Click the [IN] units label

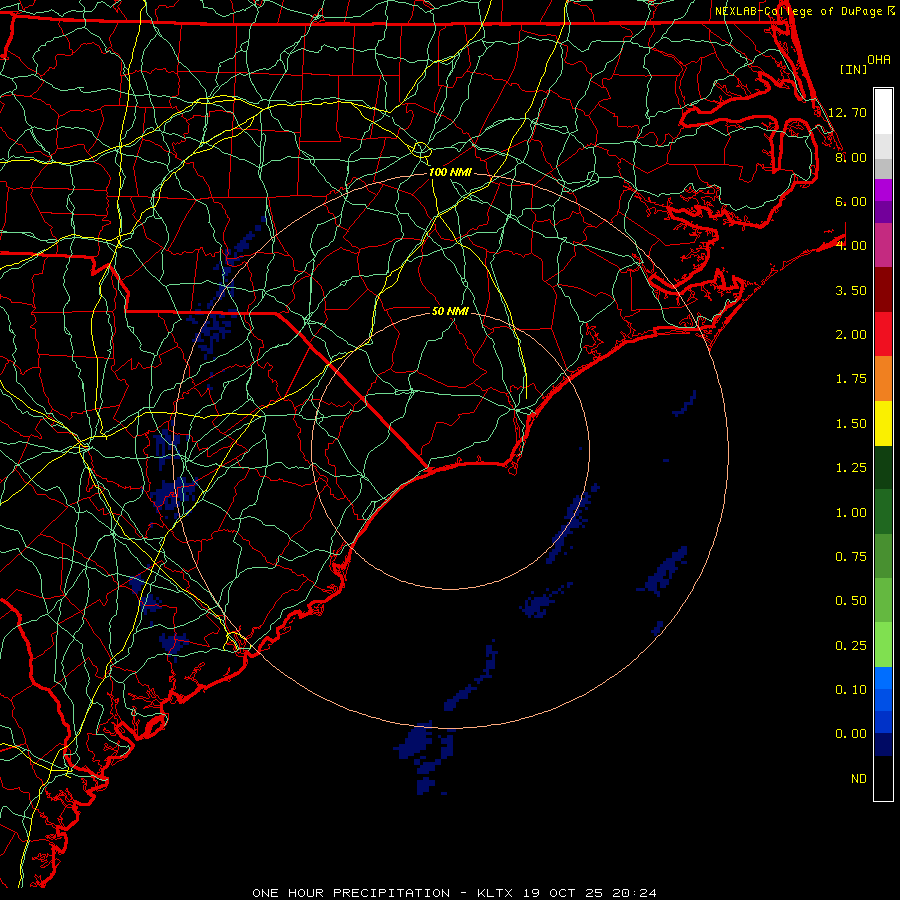853,69
